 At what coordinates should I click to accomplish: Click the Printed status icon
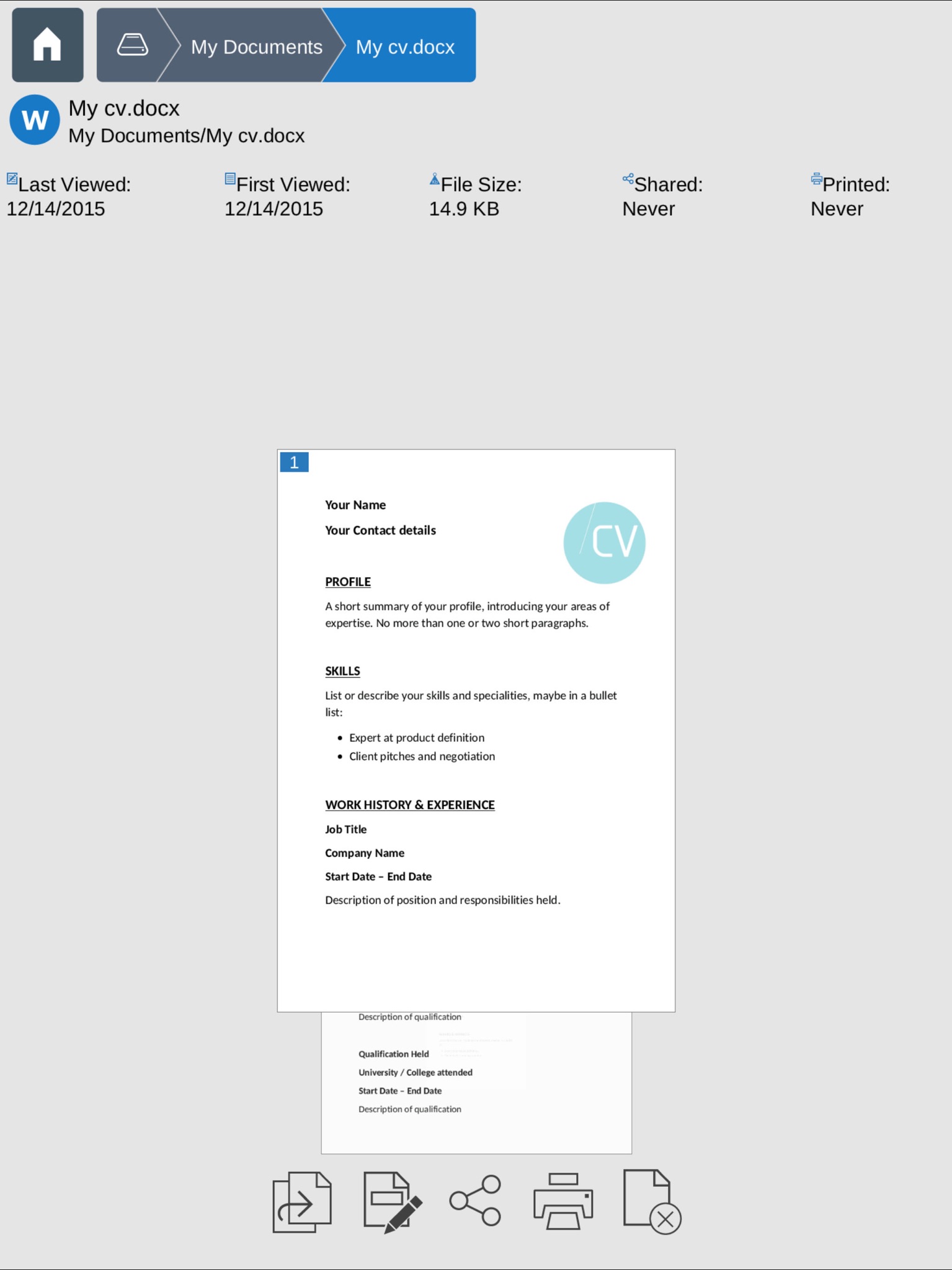click(x=816, y=179)
